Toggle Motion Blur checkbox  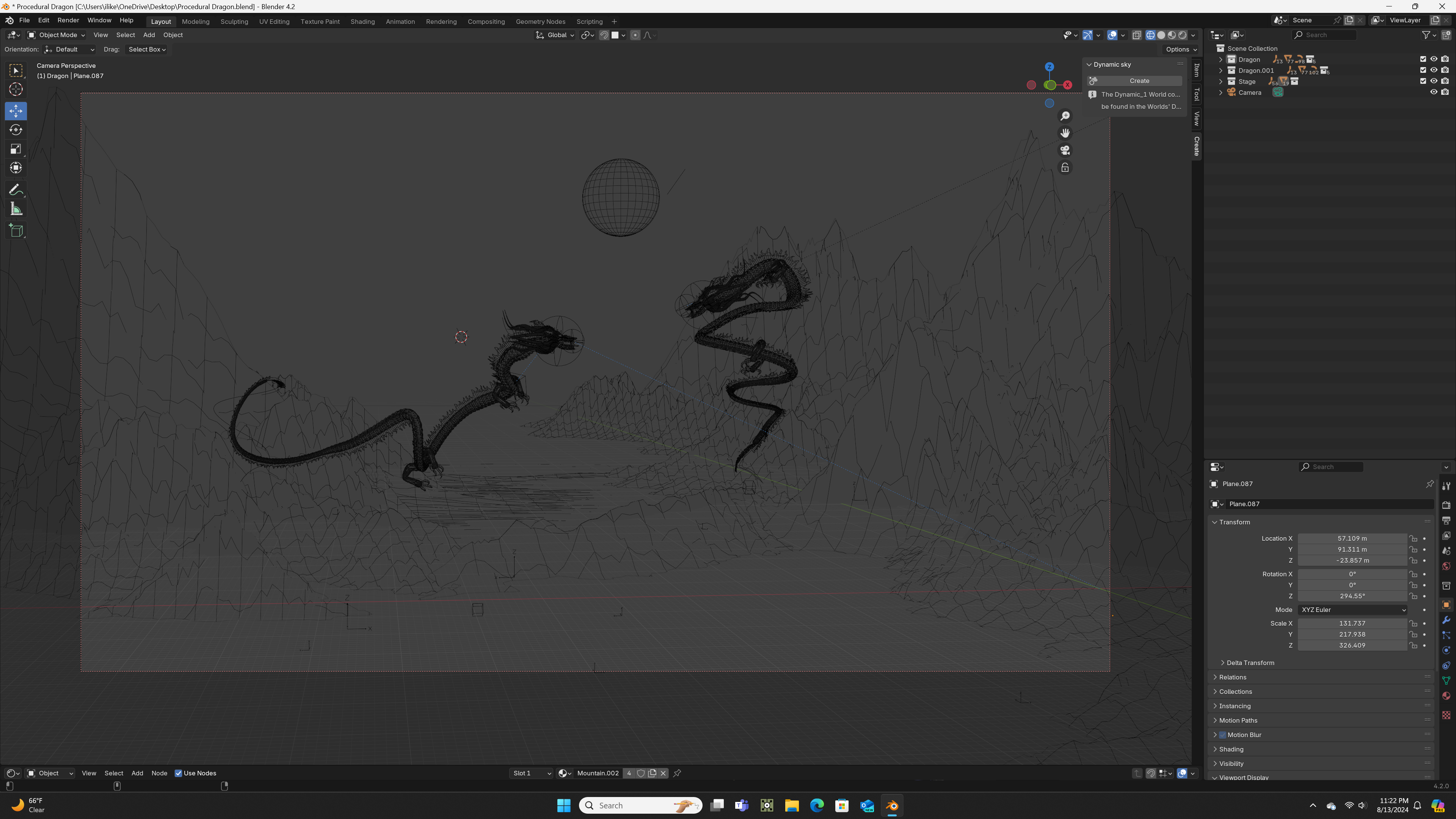1222,735
